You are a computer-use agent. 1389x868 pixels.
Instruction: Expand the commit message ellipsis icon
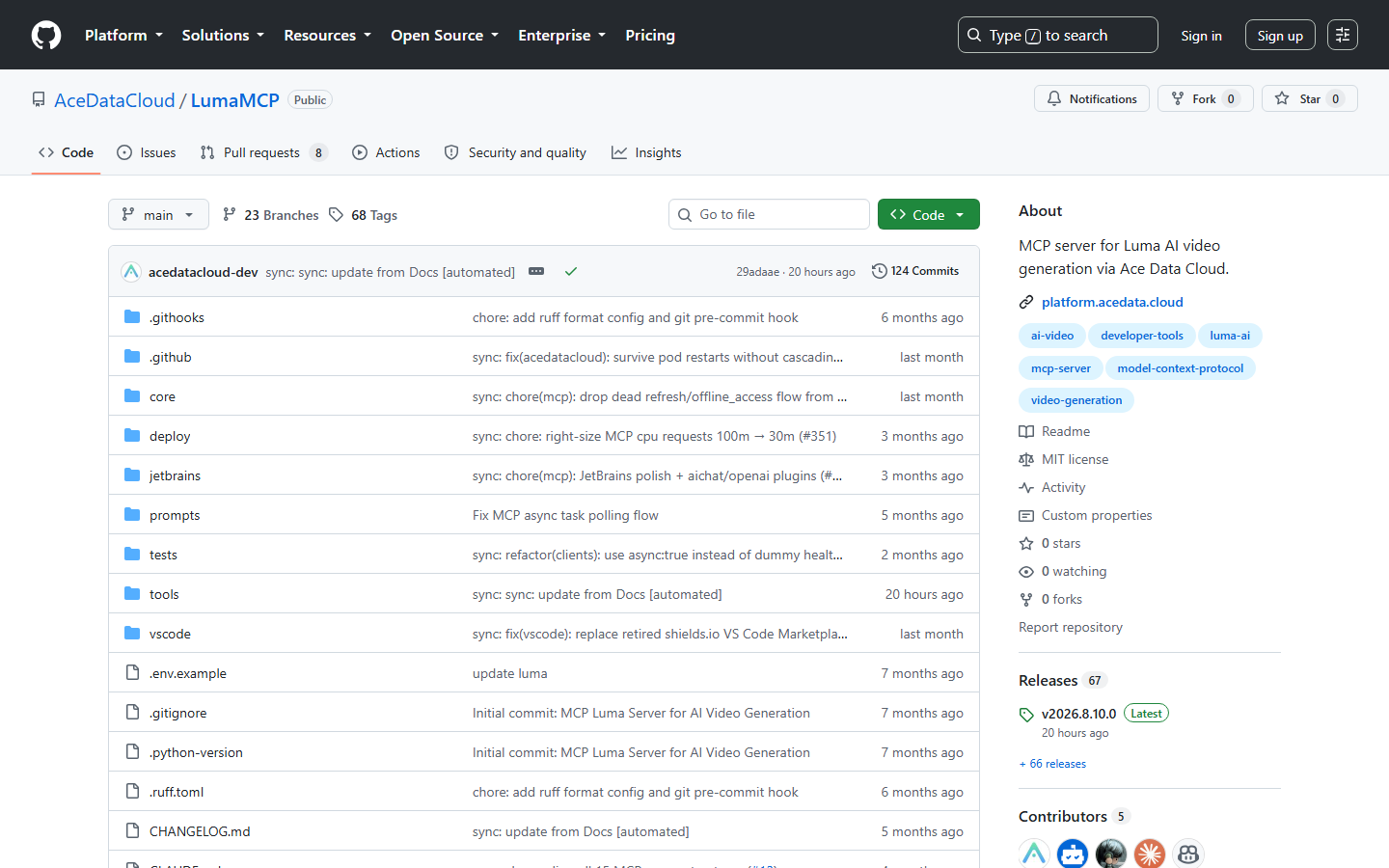tap(536, 271)
